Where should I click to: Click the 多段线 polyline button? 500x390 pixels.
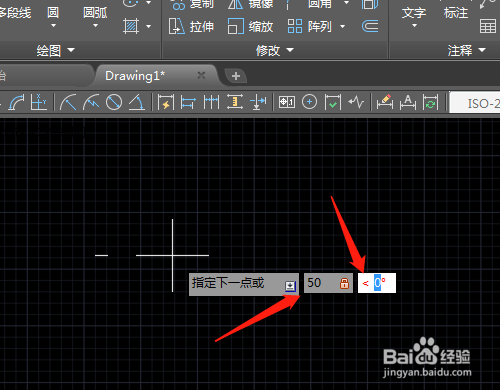15,13
